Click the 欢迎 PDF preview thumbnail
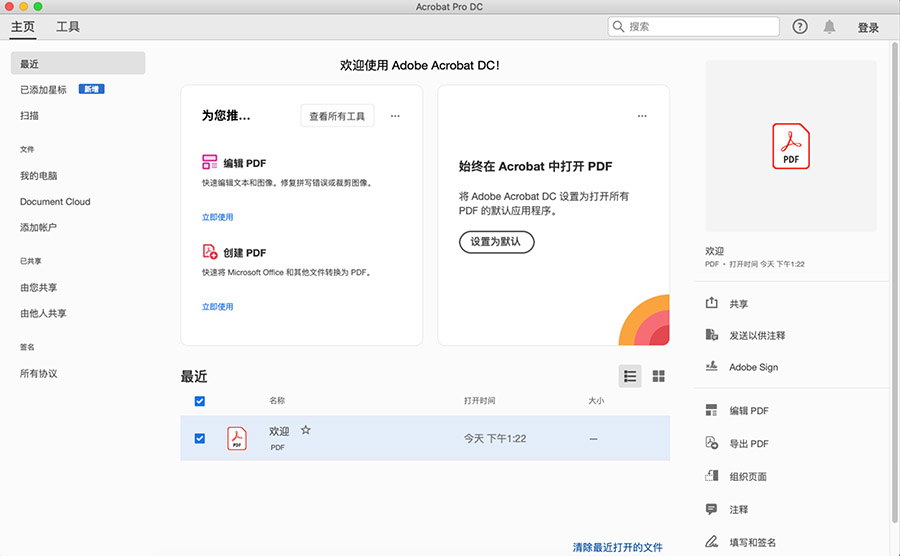 point(791,146)
